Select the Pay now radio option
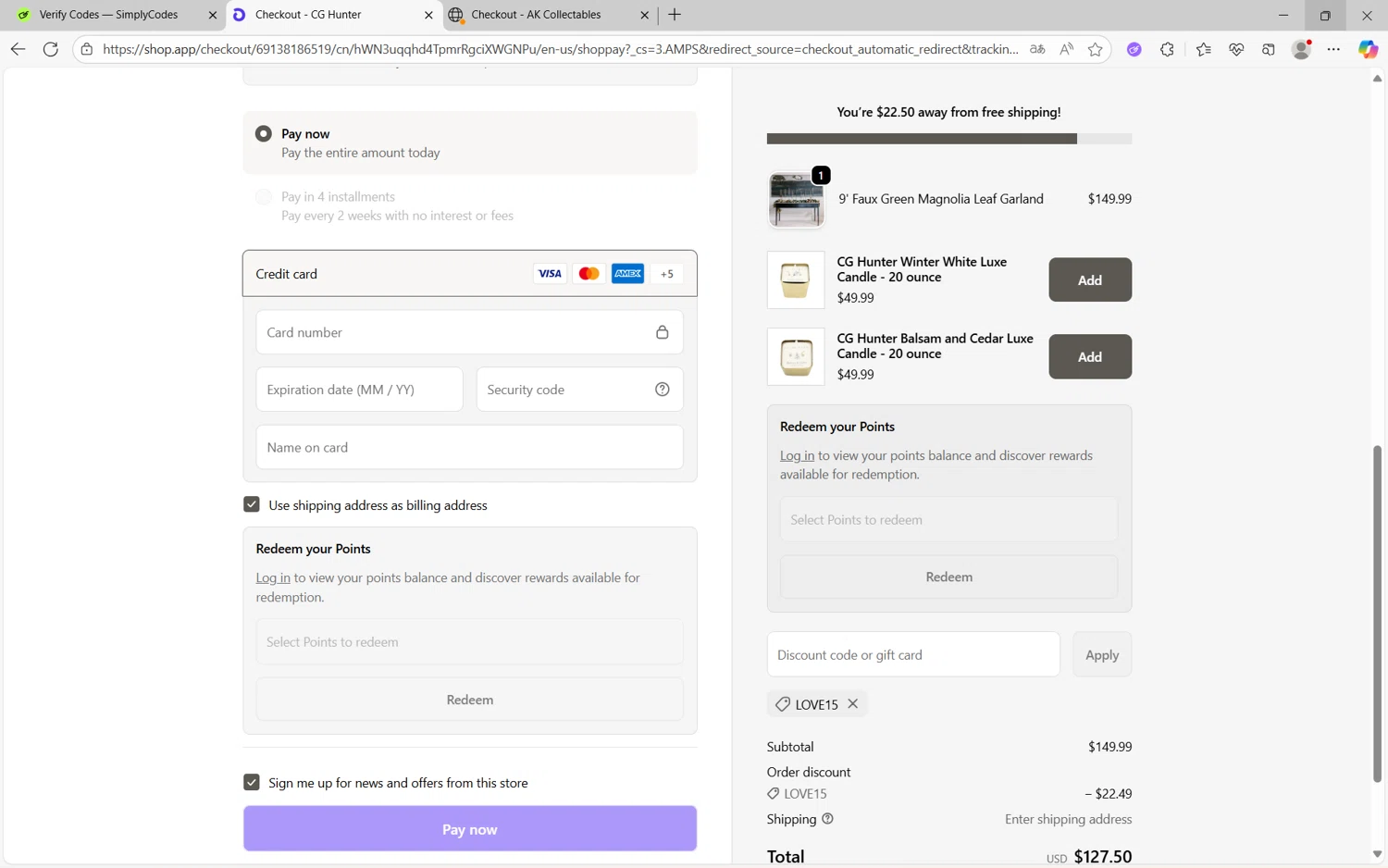This screenshot has width=1388, height=868. [264, 134]
